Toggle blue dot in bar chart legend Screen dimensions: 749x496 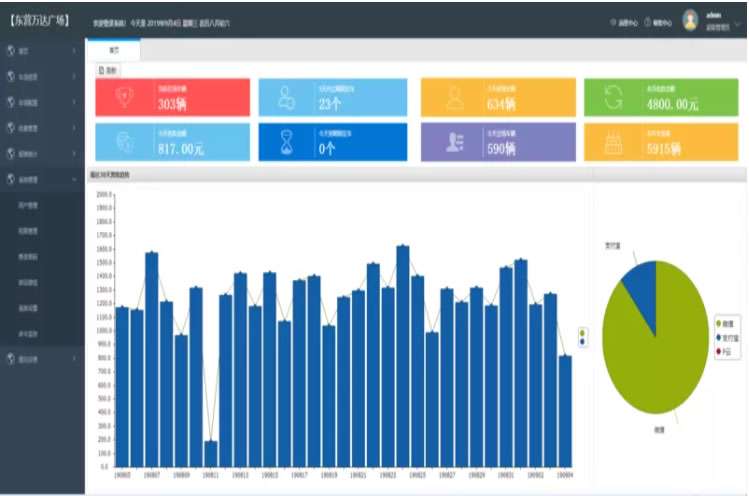(582, 341)
